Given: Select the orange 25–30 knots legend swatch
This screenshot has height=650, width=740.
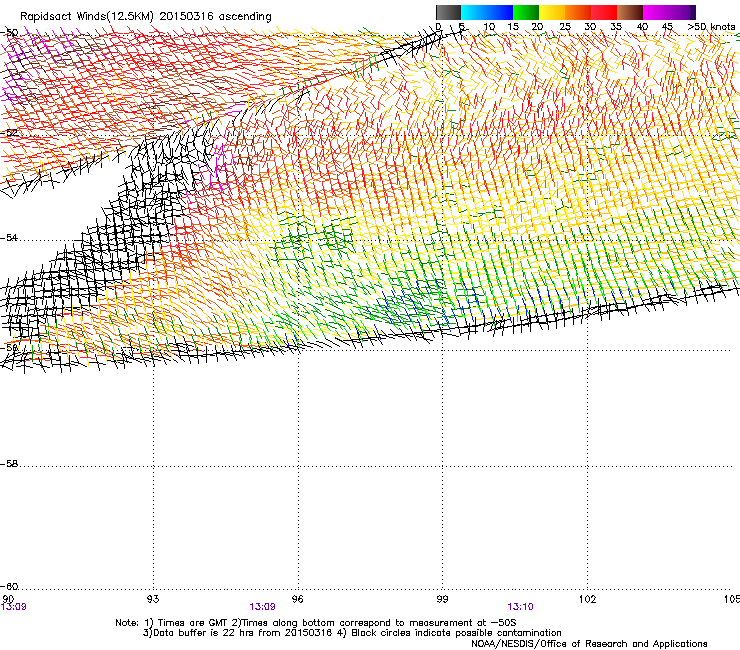Looking at the screenshot, I should coord(578,12).
